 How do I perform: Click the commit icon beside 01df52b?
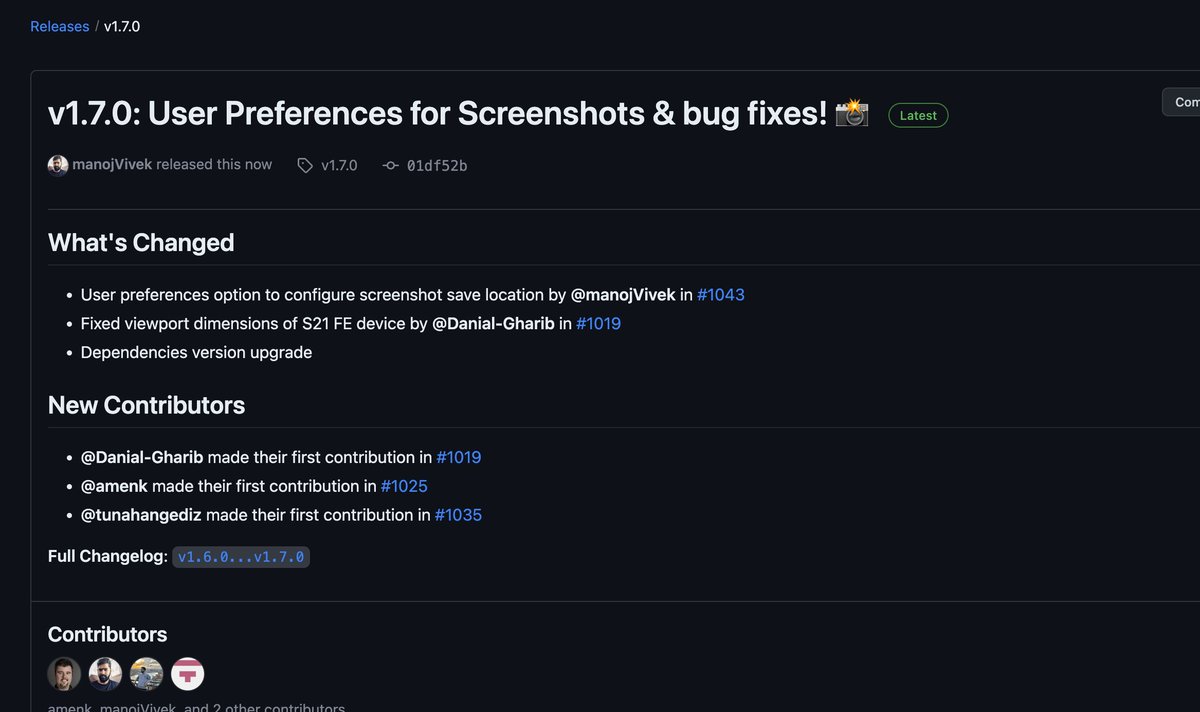391,165
